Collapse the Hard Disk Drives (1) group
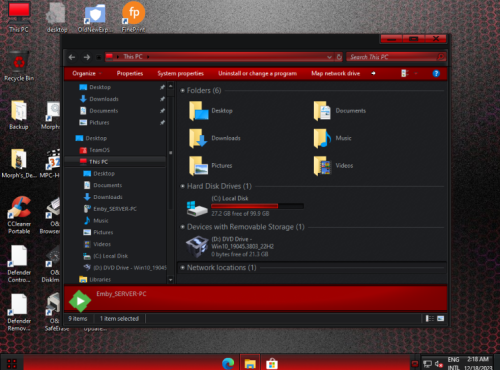The image size is (500, 370). [183, 186]
